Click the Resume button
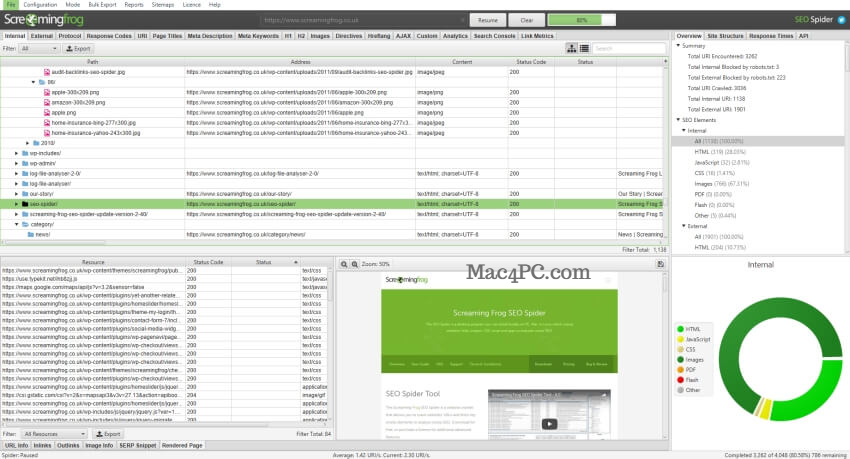The width and height of the screenshot is (850, 459). pyautogui.click(x=488, y=20)
